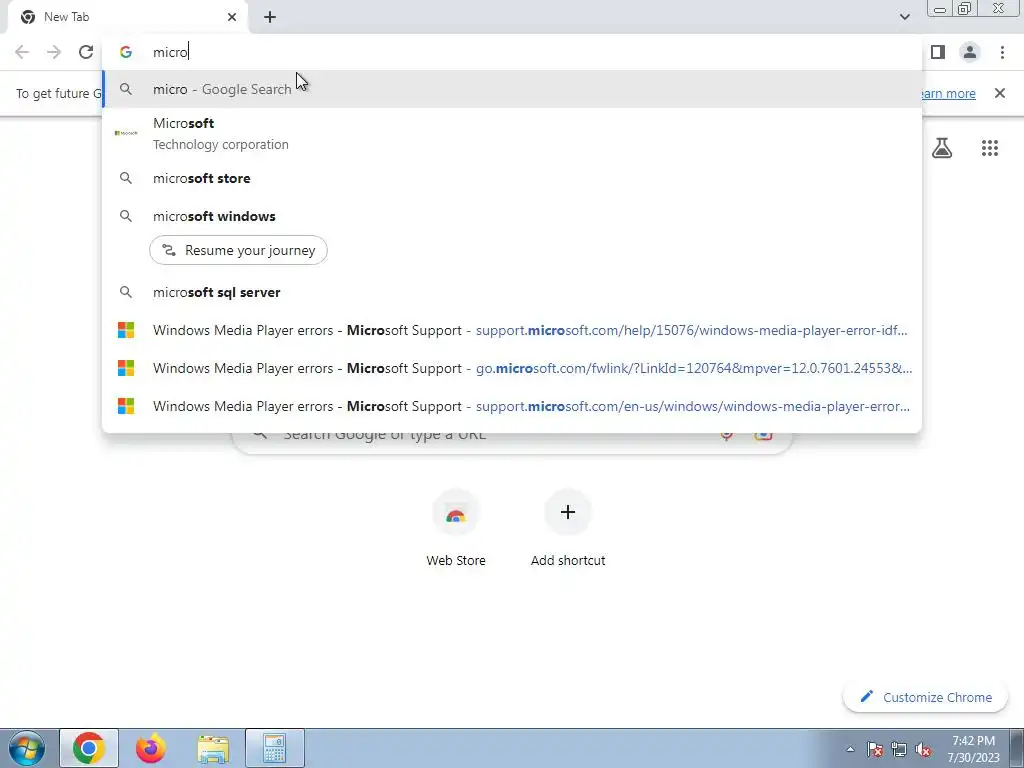
Task: Click the Learn more link
Action: click(x=949, y=93)
